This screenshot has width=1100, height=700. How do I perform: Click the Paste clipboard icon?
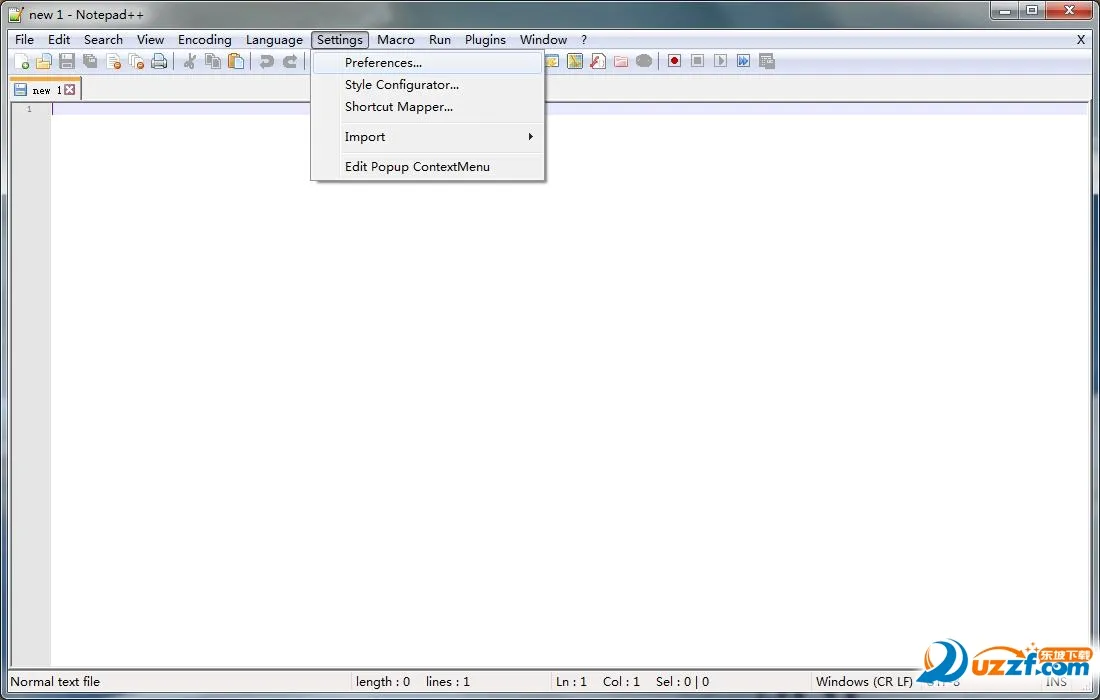coord(236,62)
